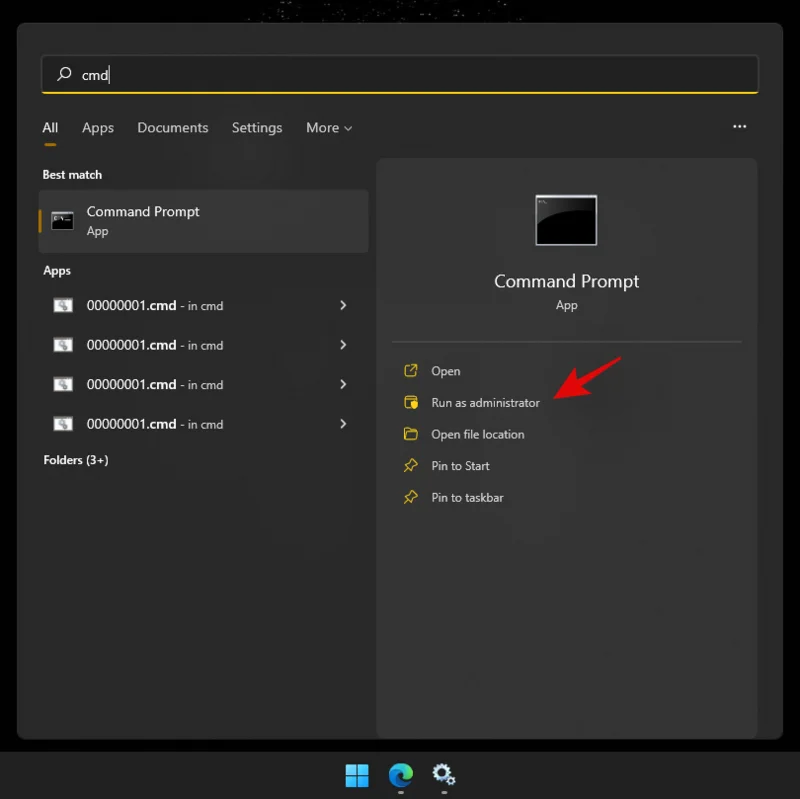Viewport: 800px width, 799px height.
Task: Switch to the Apps search tab
Action: 97,128
